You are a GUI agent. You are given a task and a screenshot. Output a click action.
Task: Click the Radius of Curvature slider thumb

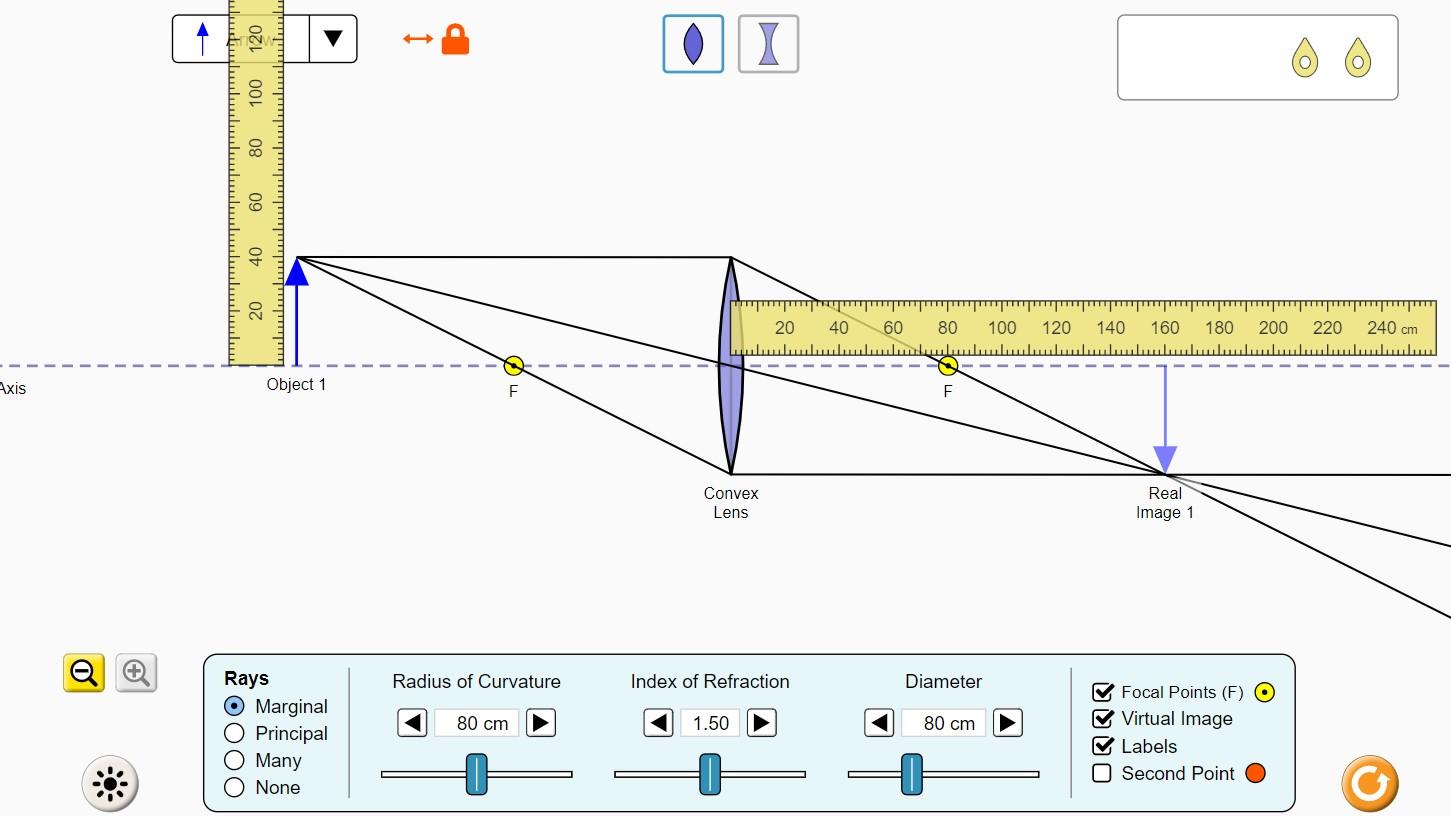tap(477, 774)
